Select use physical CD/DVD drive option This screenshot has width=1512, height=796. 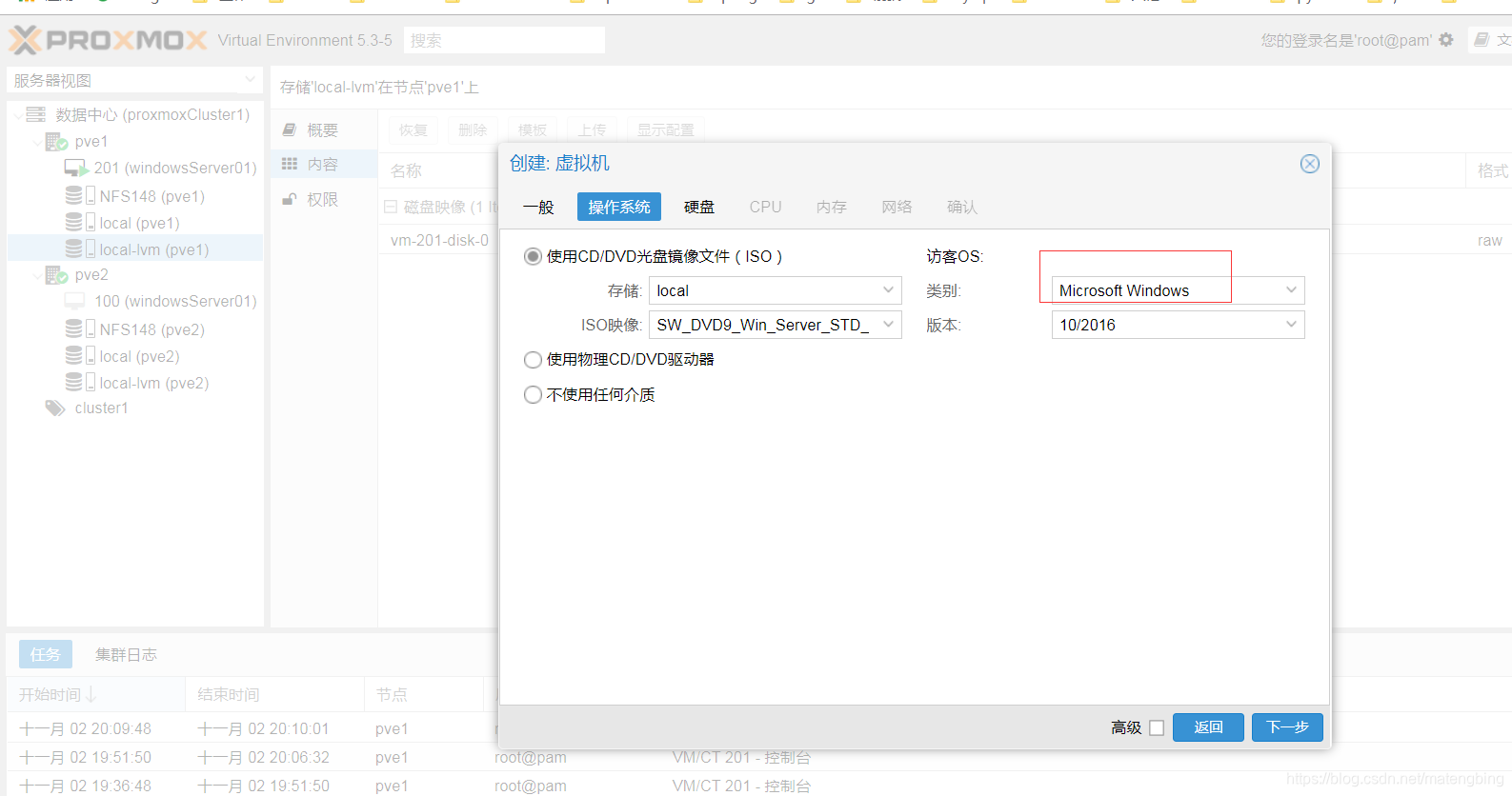tap(534, 360)
